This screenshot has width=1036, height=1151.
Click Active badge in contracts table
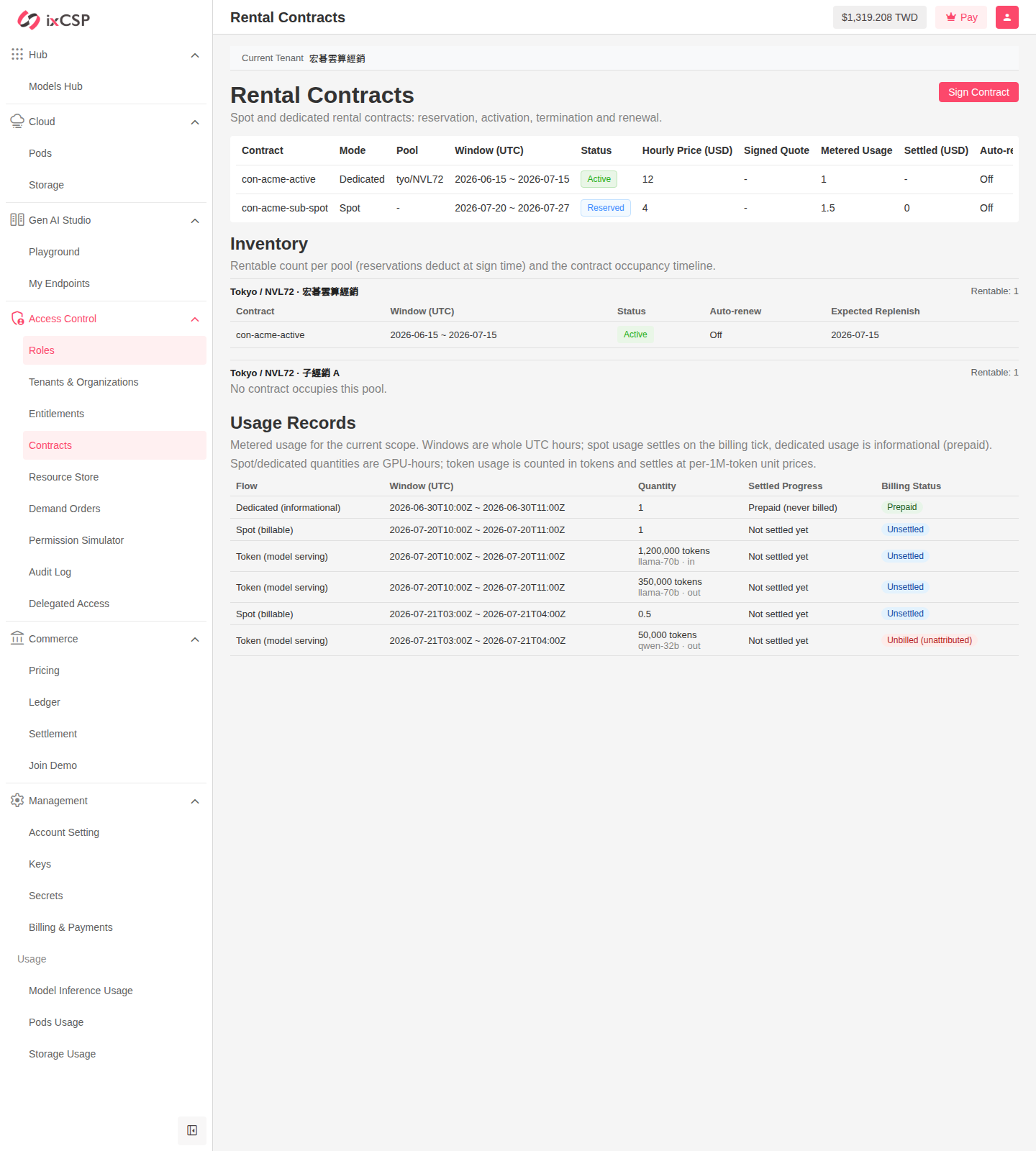pyautogui.click(x=599, y=179)
